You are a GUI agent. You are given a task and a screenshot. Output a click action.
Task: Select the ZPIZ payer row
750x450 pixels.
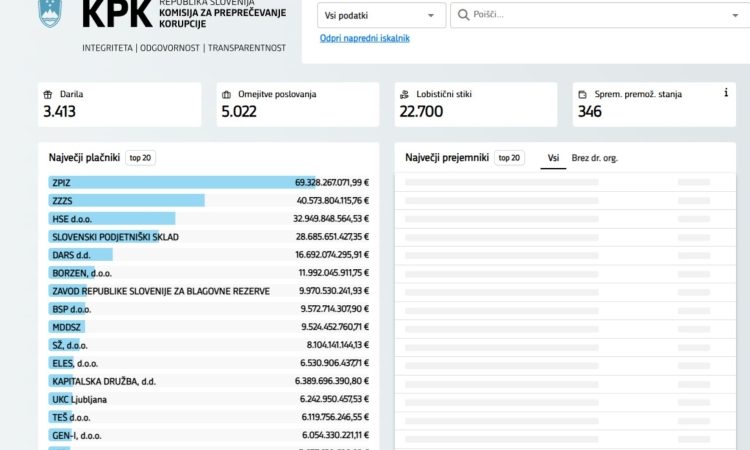pos(209,183)
